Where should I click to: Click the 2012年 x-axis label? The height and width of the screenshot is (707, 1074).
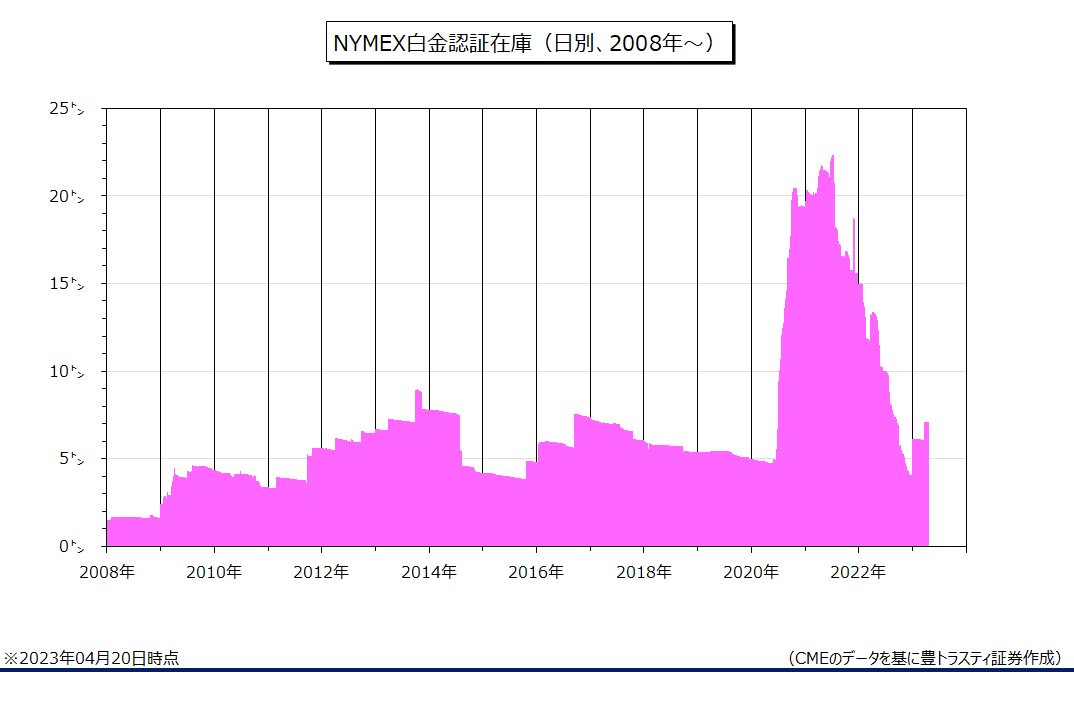[321, 572]
